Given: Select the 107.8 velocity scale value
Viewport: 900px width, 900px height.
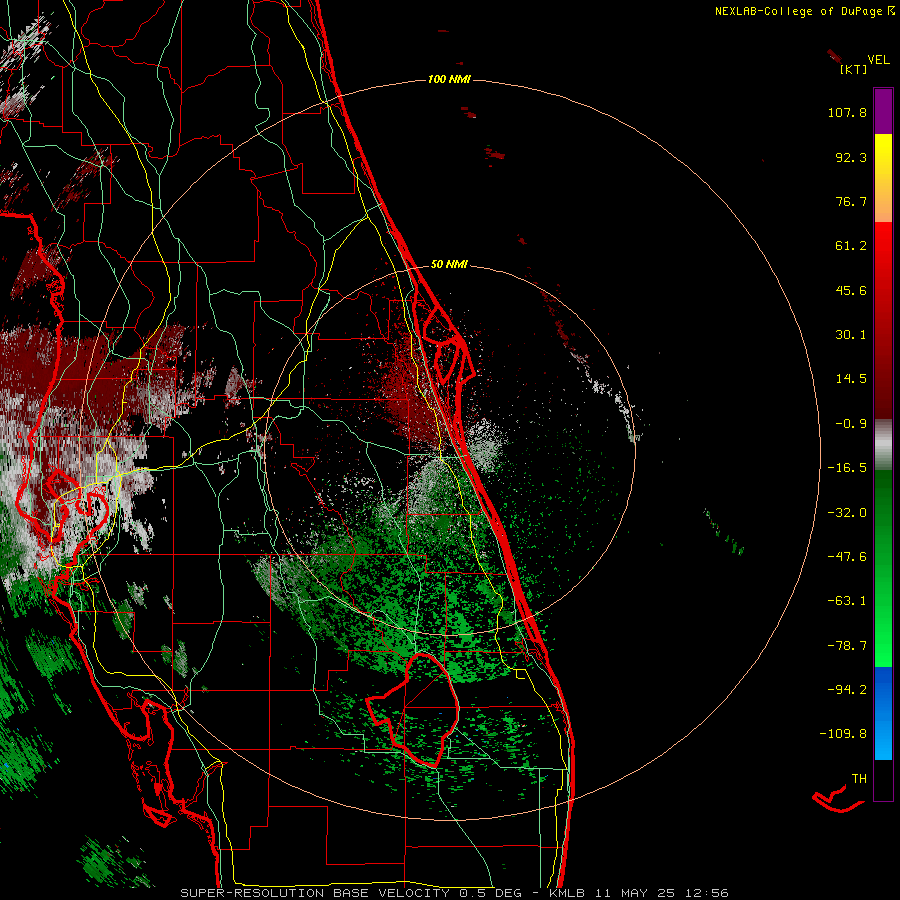Looking at the screenshot, I should [x=847, y=112].
